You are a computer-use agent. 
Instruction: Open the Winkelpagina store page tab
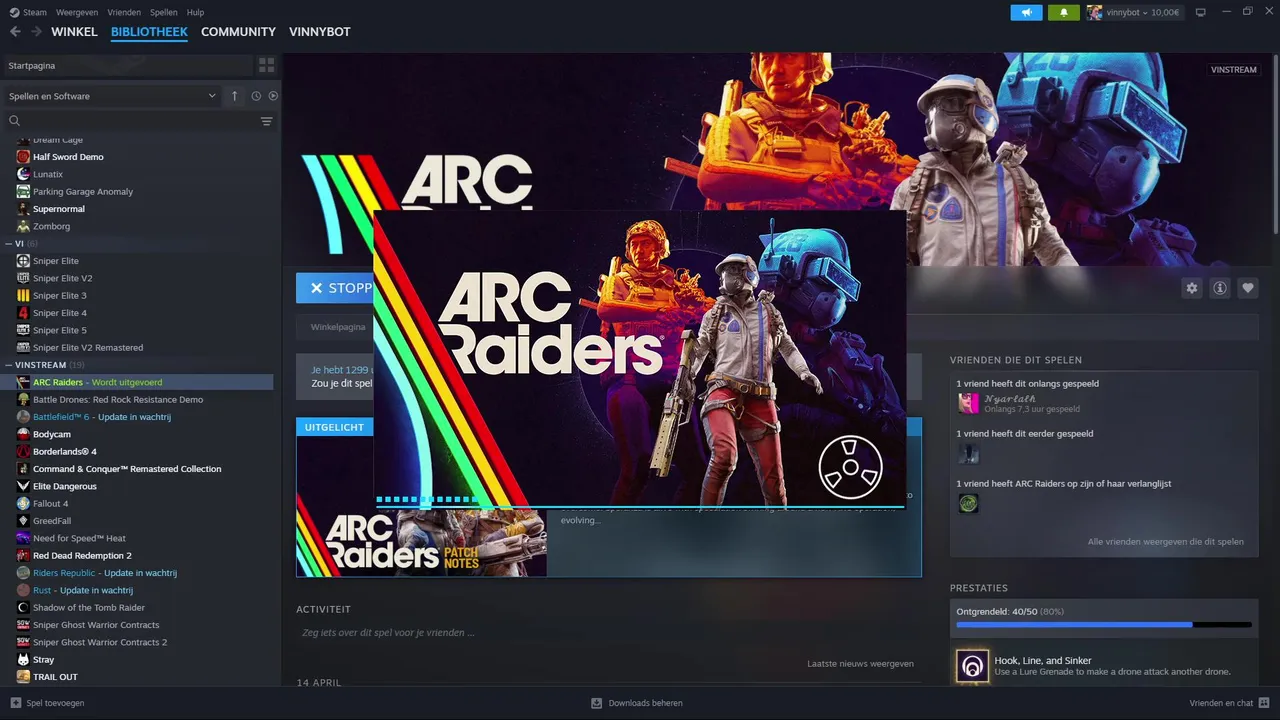338,327
